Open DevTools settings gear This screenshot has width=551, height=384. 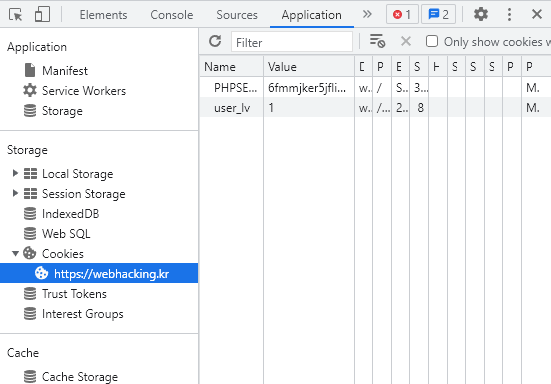481,14
